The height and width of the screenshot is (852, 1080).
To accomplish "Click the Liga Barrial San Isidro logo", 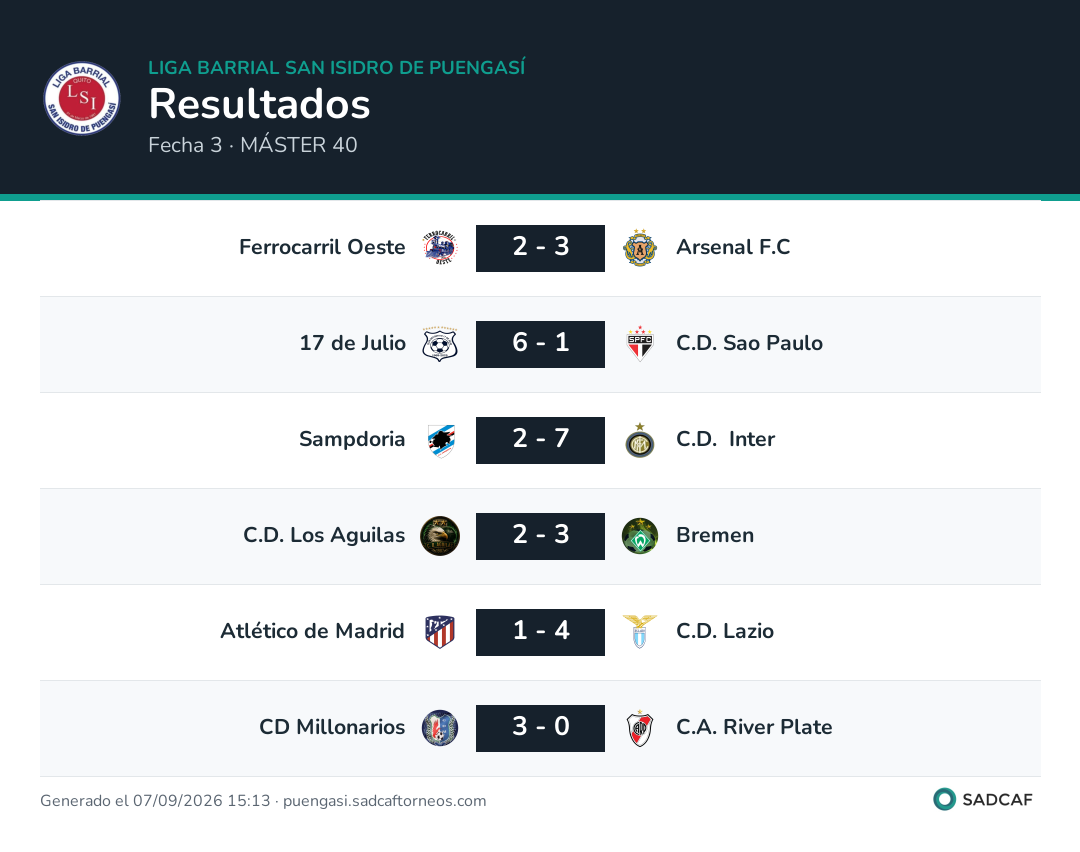I will [x=82, y=98].
